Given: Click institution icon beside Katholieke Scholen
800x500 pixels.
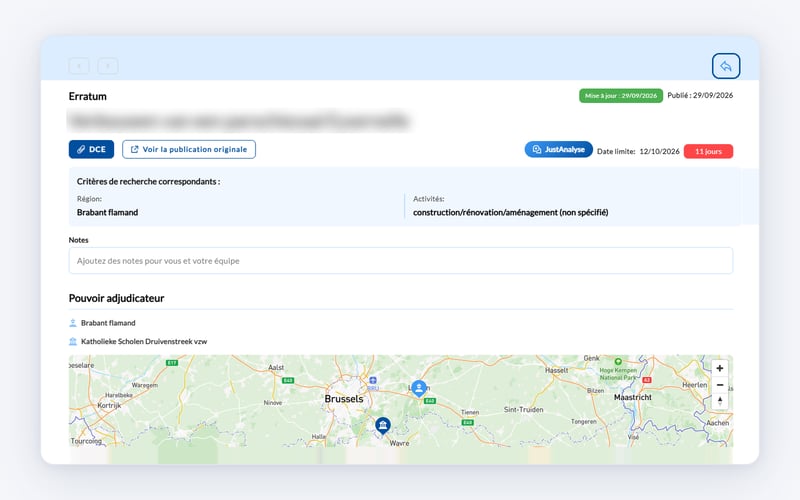Looking at the screenshot, I should [x=72, y=341].
